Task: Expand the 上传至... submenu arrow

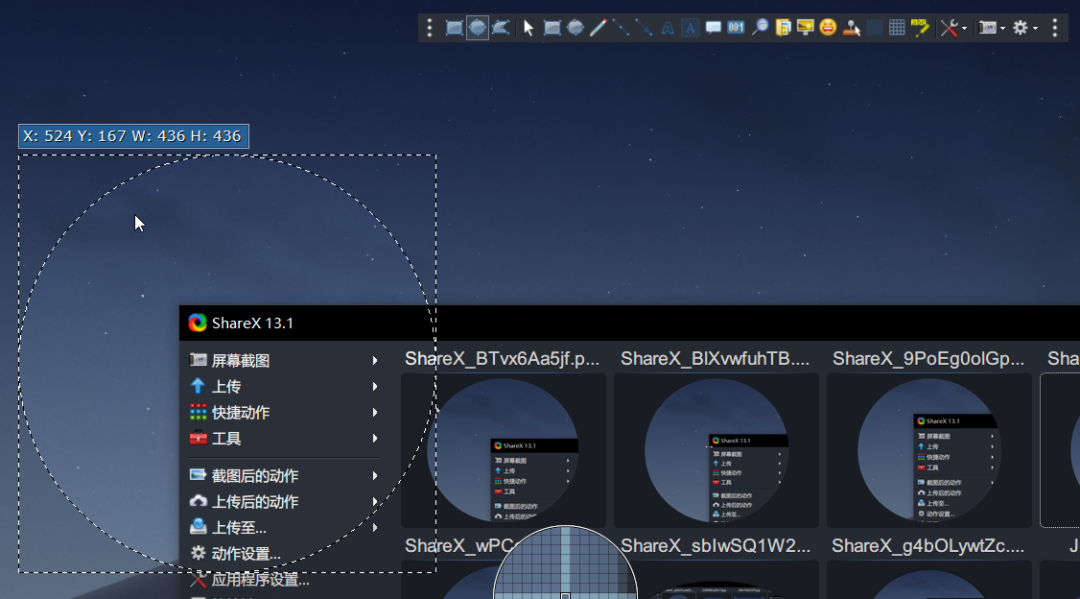Action: pos(375,528)
